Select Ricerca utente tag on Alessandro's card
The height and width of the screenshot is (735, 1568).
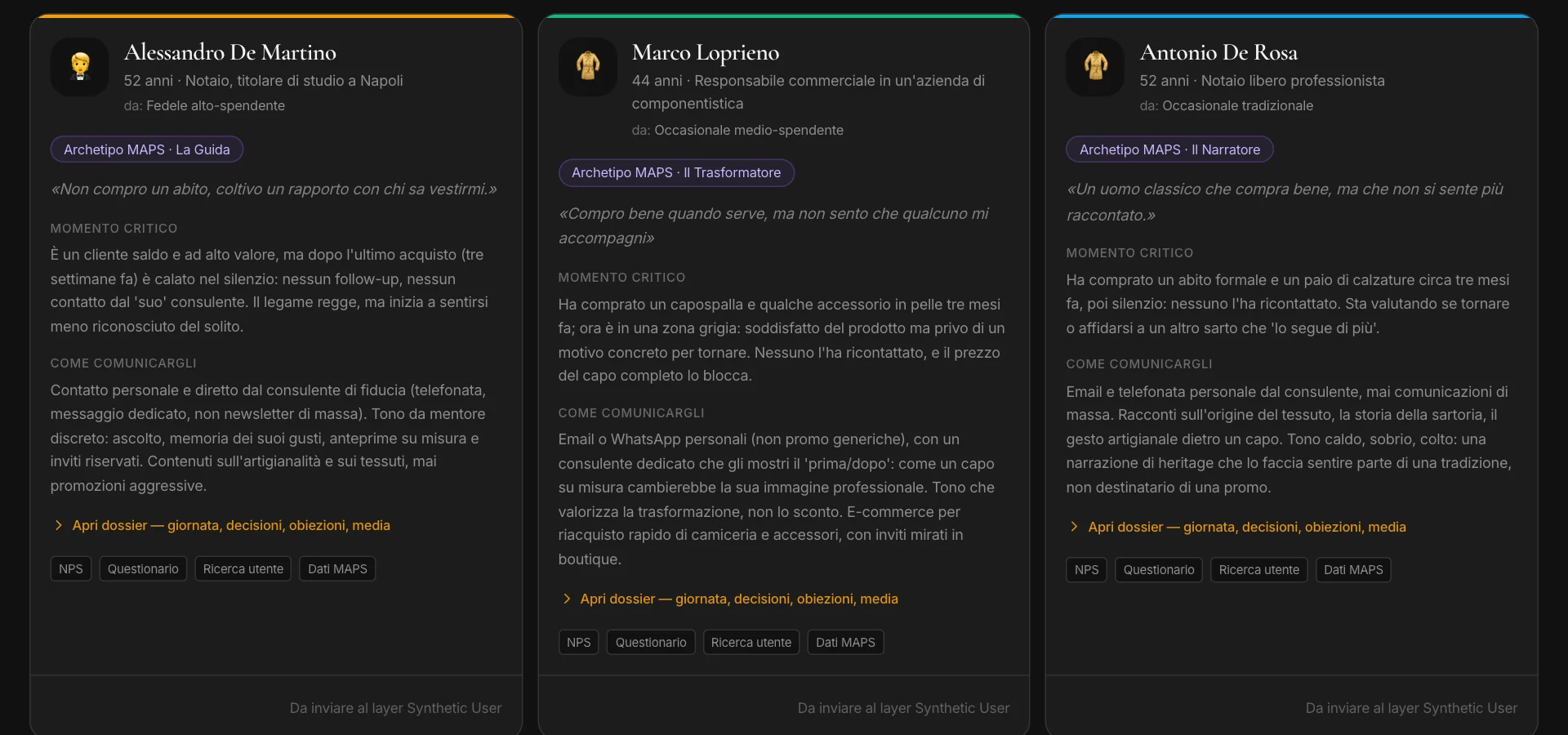click(x=243, y=568)
